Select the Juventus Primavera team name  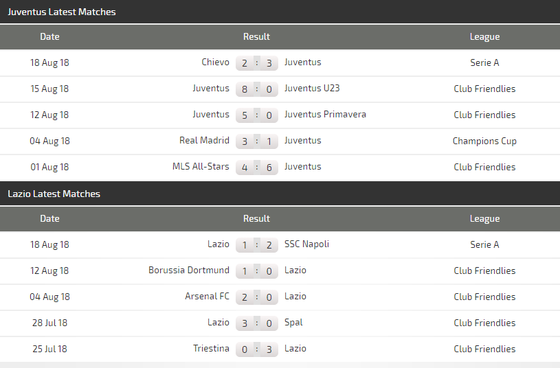pos(325,114)
